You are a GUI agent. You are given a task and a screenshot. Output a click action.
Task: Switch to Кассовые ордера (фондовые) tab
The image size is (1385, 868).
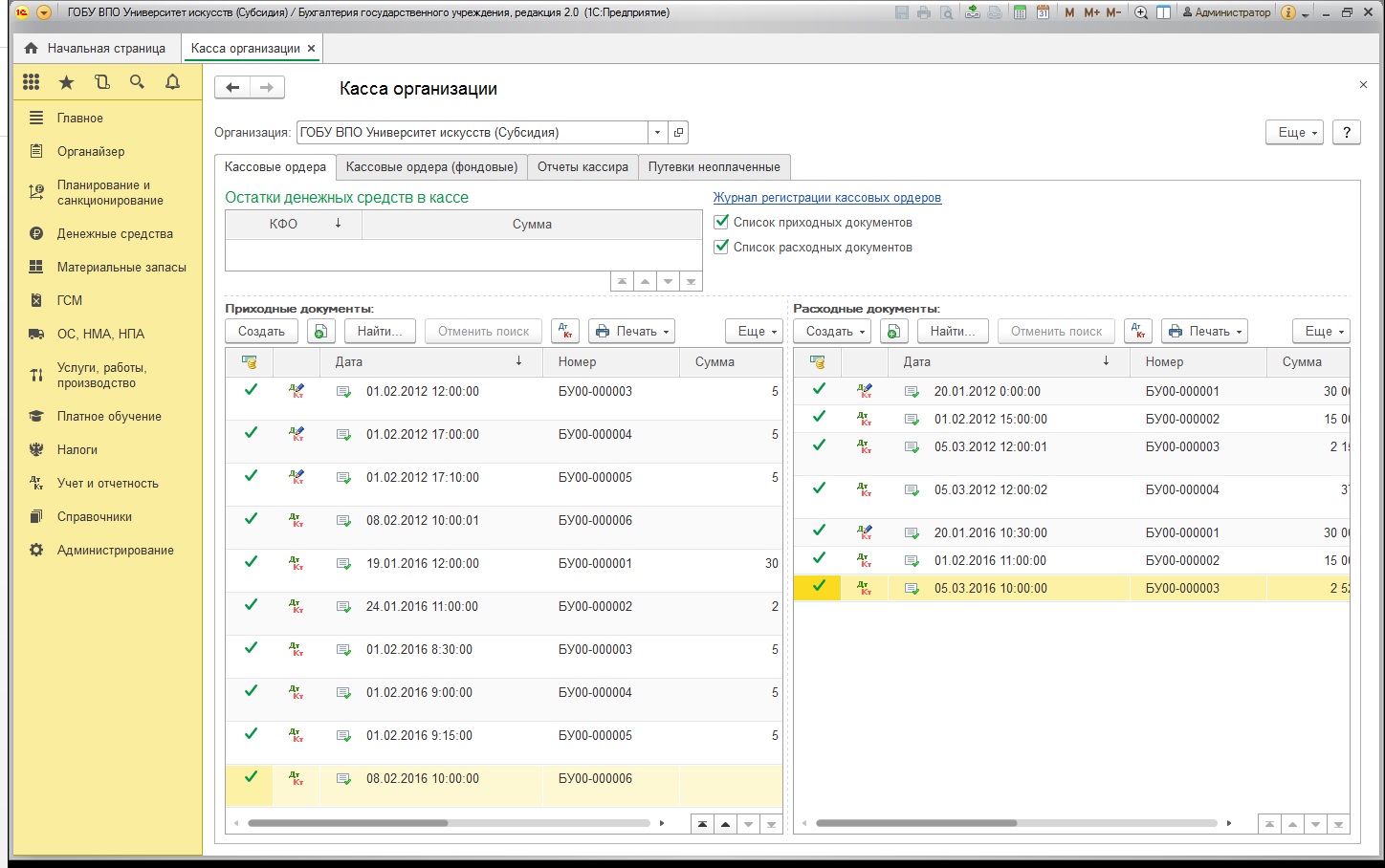pos(431,166)
